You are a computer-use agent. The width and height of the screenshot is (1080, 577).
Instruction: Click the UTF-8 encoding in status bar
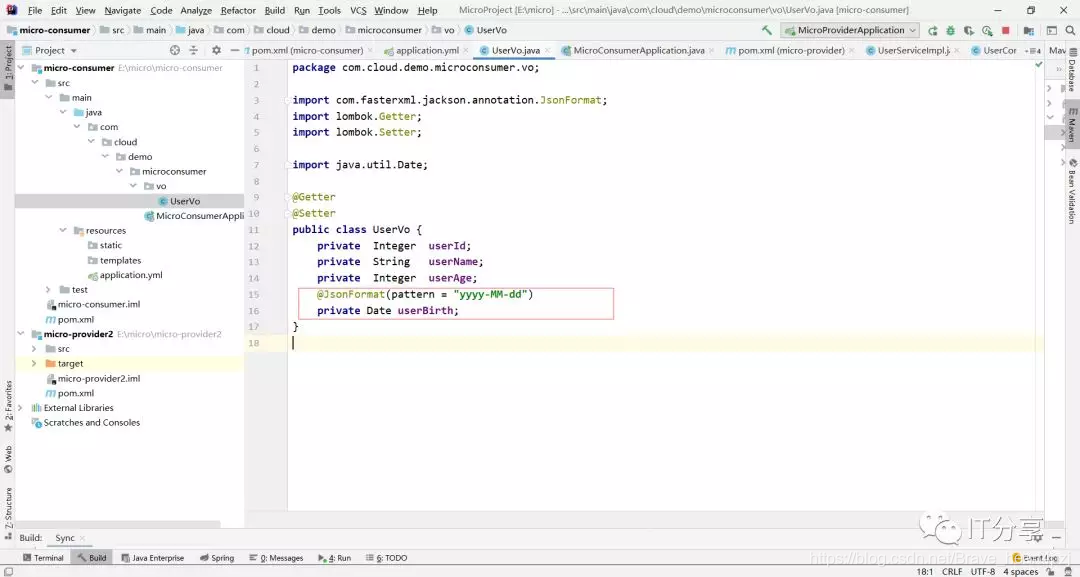983,571
